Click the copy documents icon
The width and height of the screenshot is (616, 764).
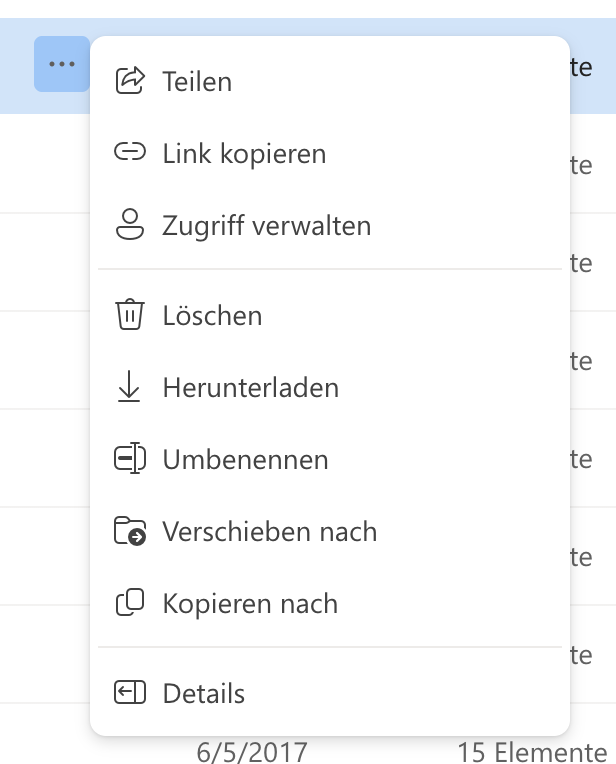[130, 604]
